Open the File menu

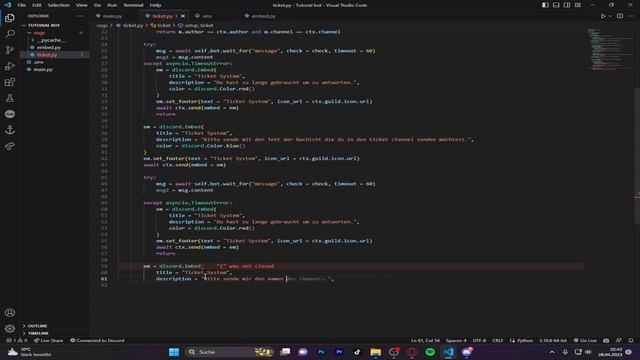[22, 5]
